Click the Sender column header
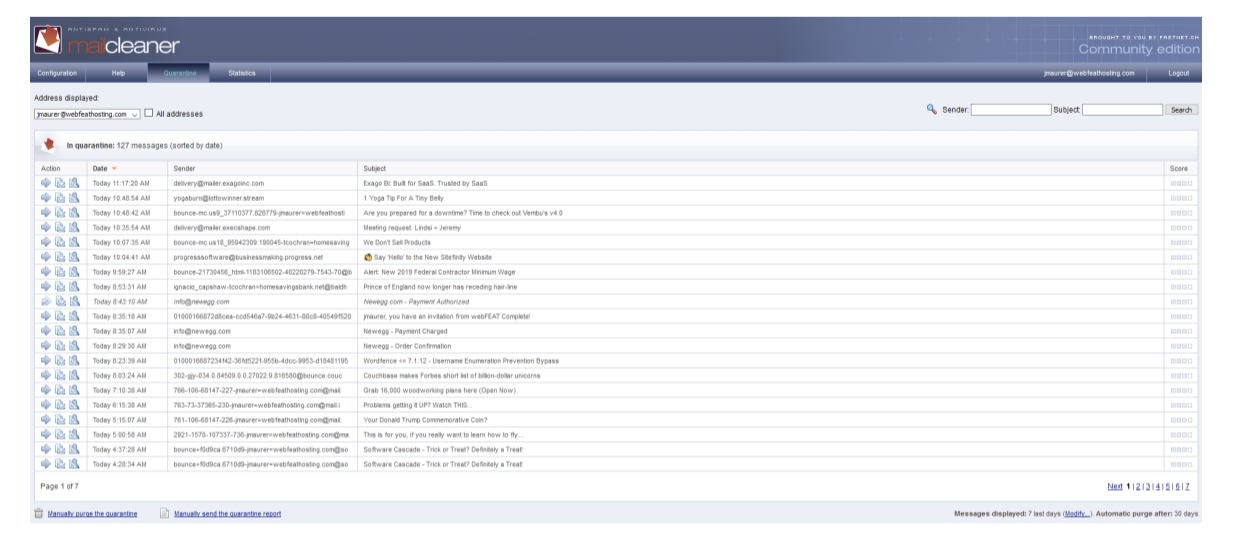Screen dimensions: 1238x540 [x=184, y=168]
